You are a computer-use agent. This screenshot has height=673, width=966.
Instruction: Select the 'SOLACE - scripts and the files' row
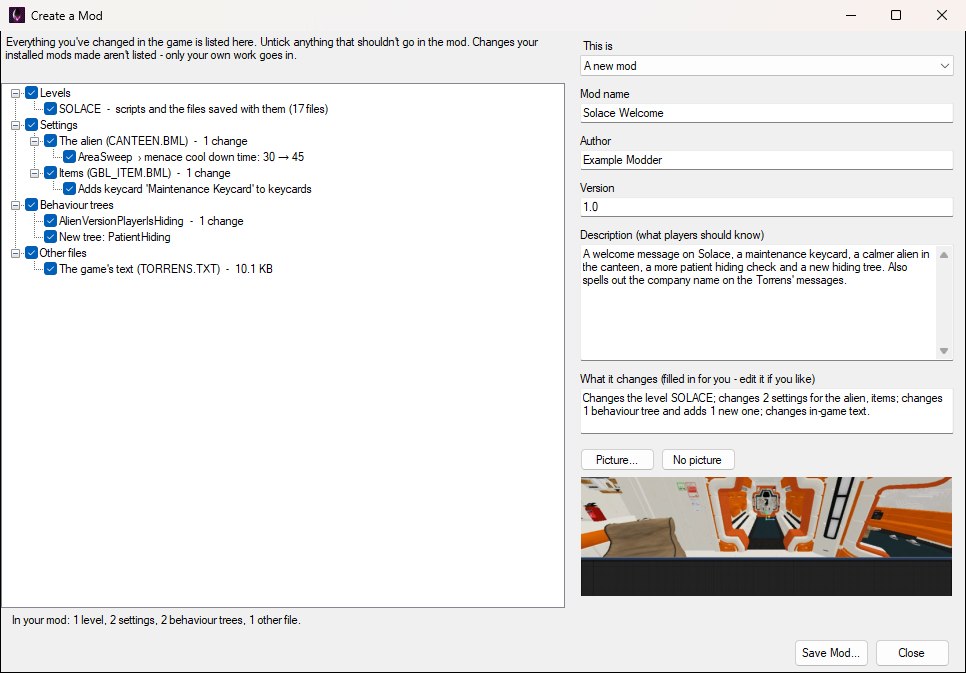point(193,109)
